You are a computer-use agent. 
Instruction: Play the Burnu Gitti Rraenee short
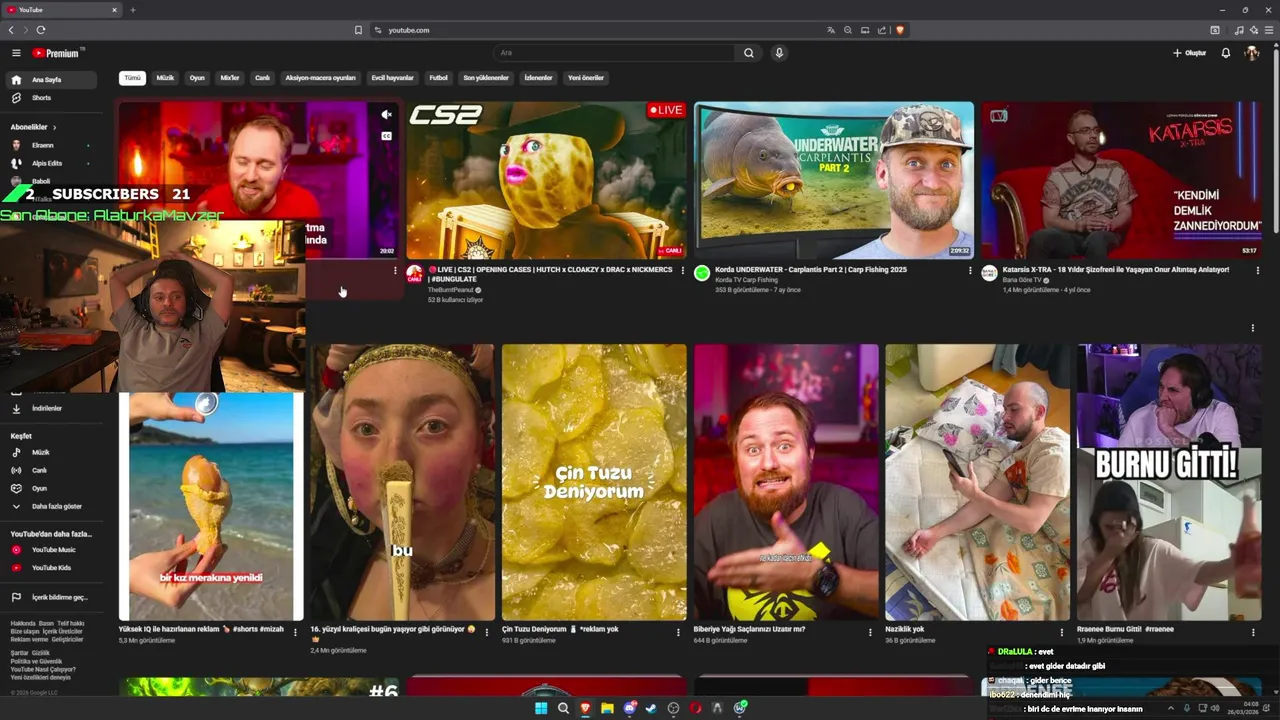tap(1169, 482)
